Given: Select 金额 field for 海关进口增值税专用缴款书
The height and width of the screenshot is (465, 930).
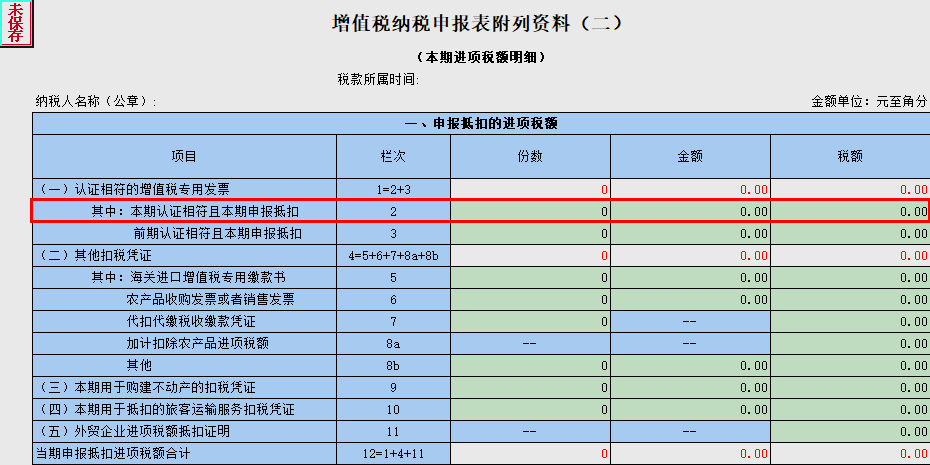Looking at the screenshot, I should click(x=690, y=278).
